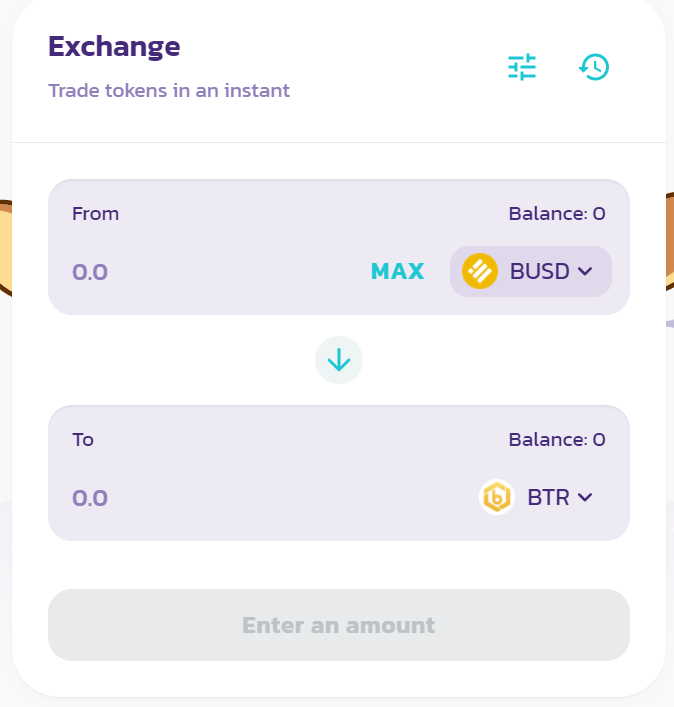The height and width of the screenshot is (707, 674).
Task: Open recent transactions history icon
Action: pos(594,67)
